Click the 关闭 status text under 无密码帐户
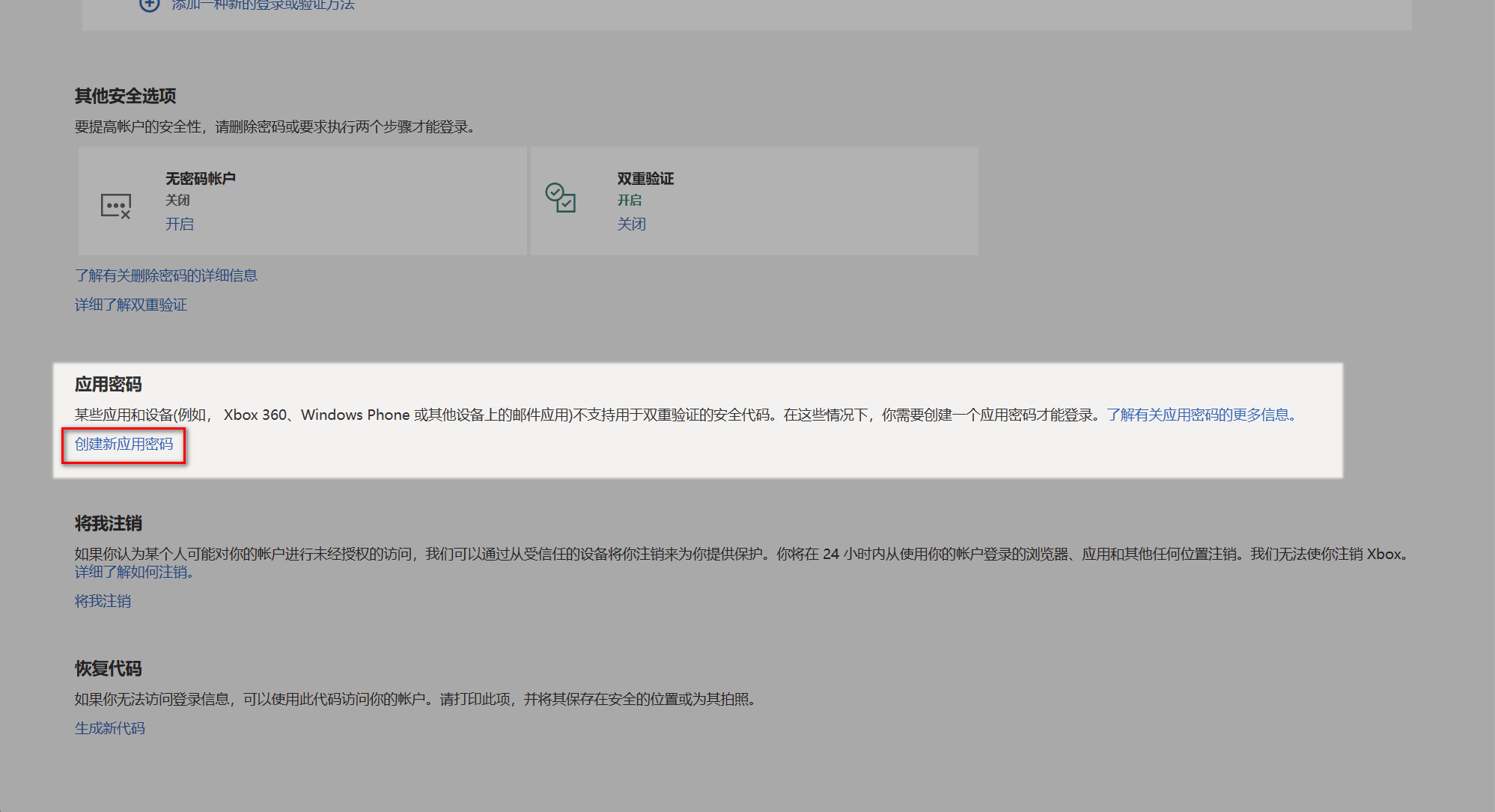Screen dimensions: 1495x812 point(177,200)
